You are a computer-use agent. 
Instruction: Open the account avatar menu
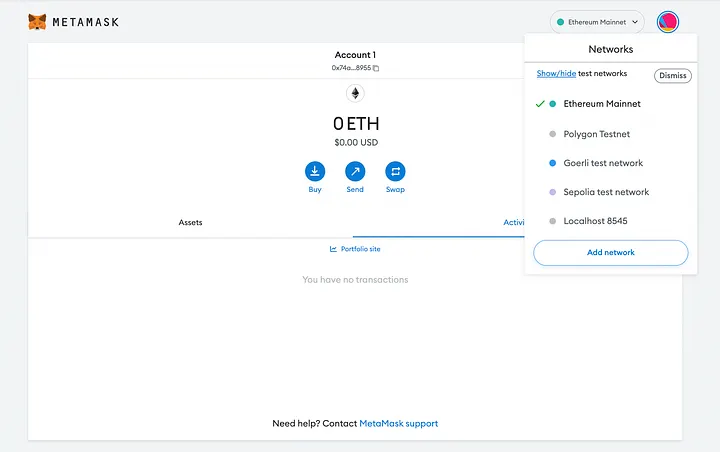click(668, 21)
